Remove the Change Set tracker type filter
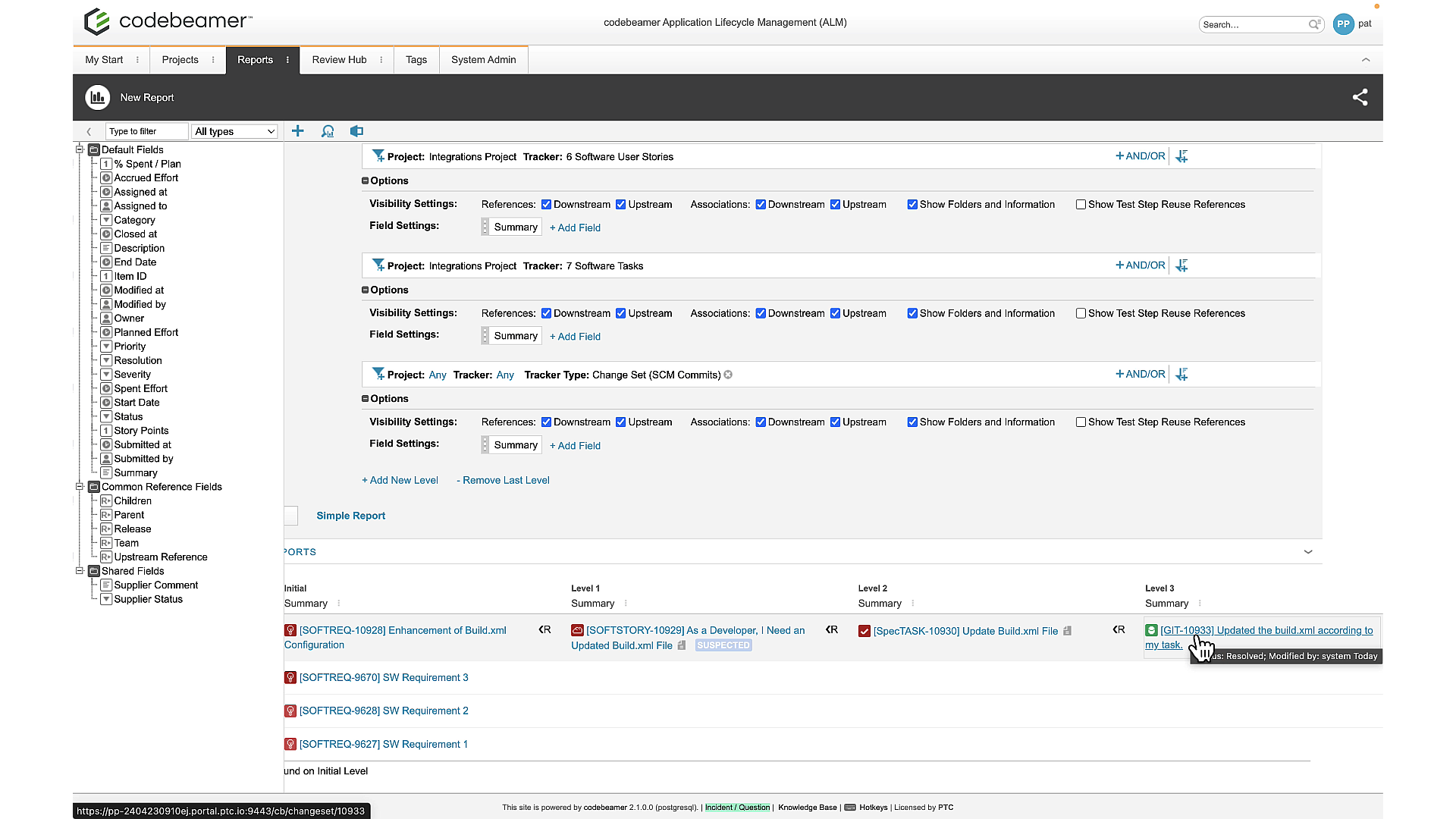This screenshot has width=1456, height=819. [728, 375]
